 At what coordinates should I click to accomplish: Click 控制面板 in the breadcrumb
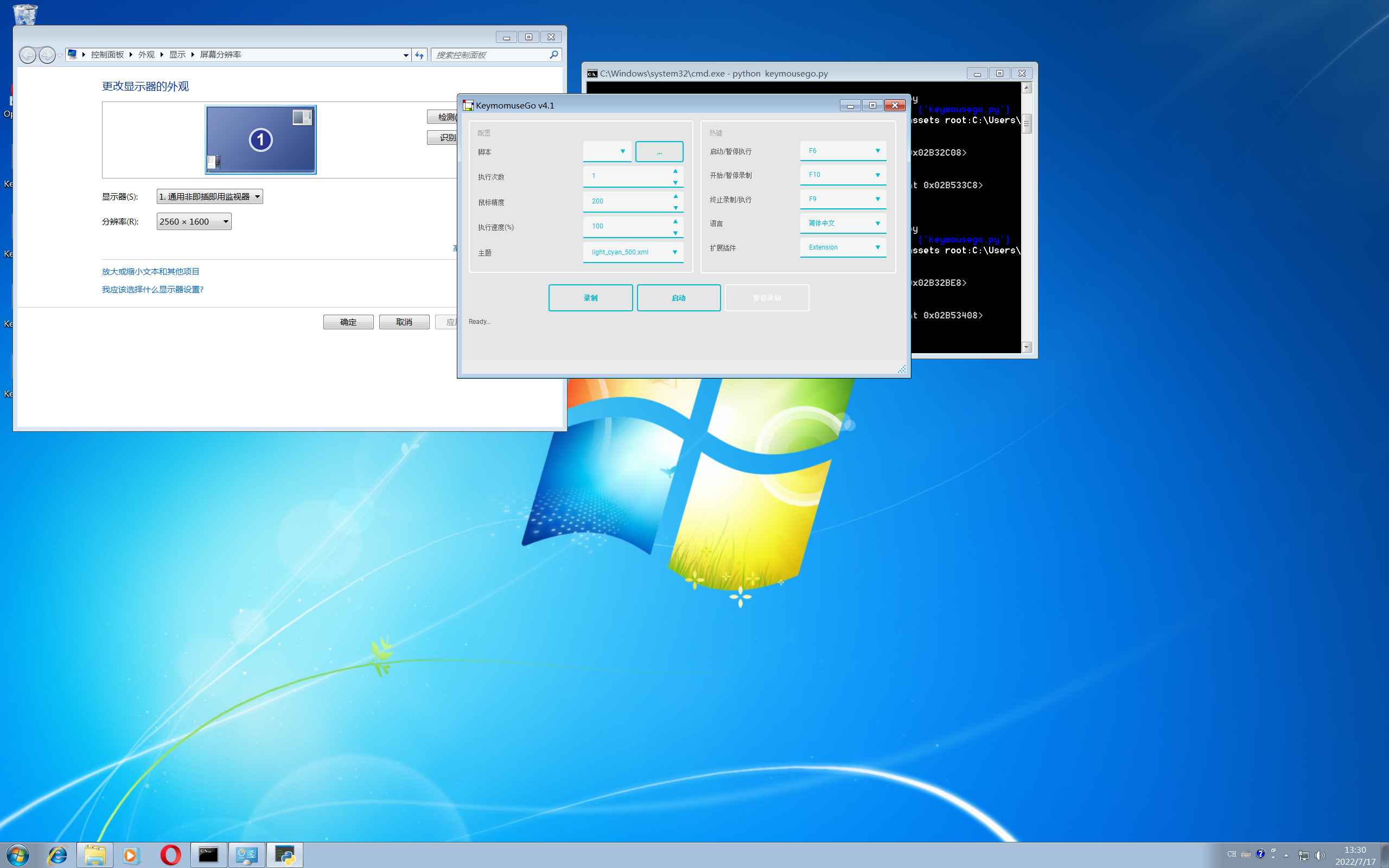[107, 55]
